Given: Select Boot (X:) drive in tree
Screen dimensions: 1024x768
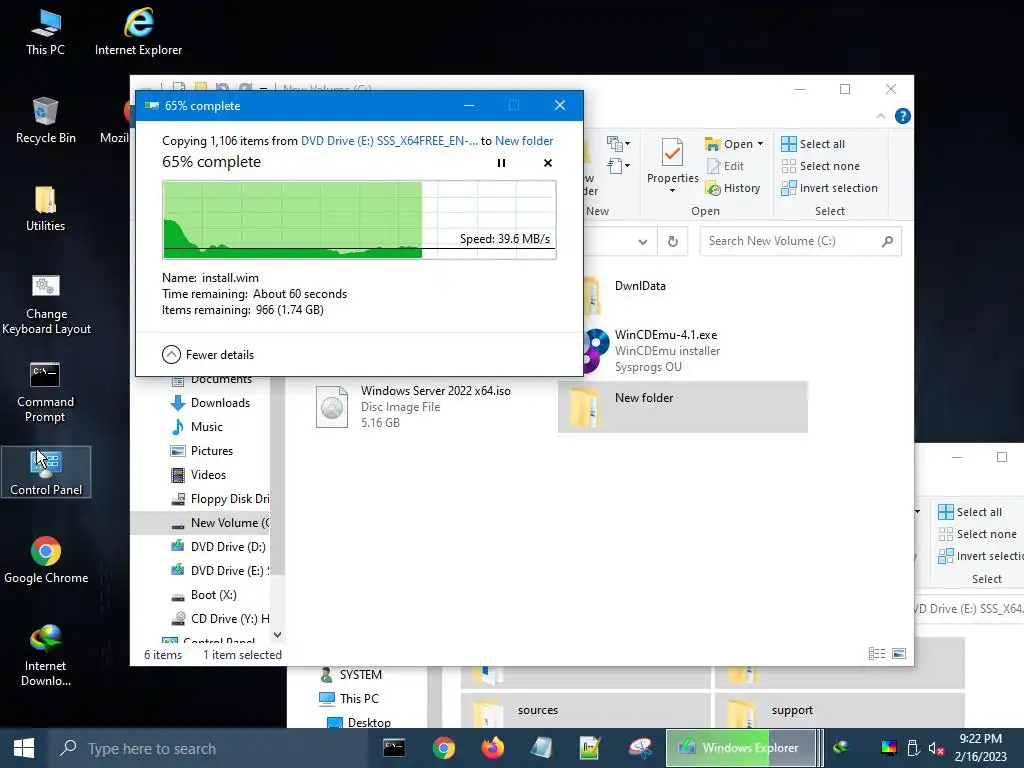Looking at the screenshot, I should click(x=204, y=595).
